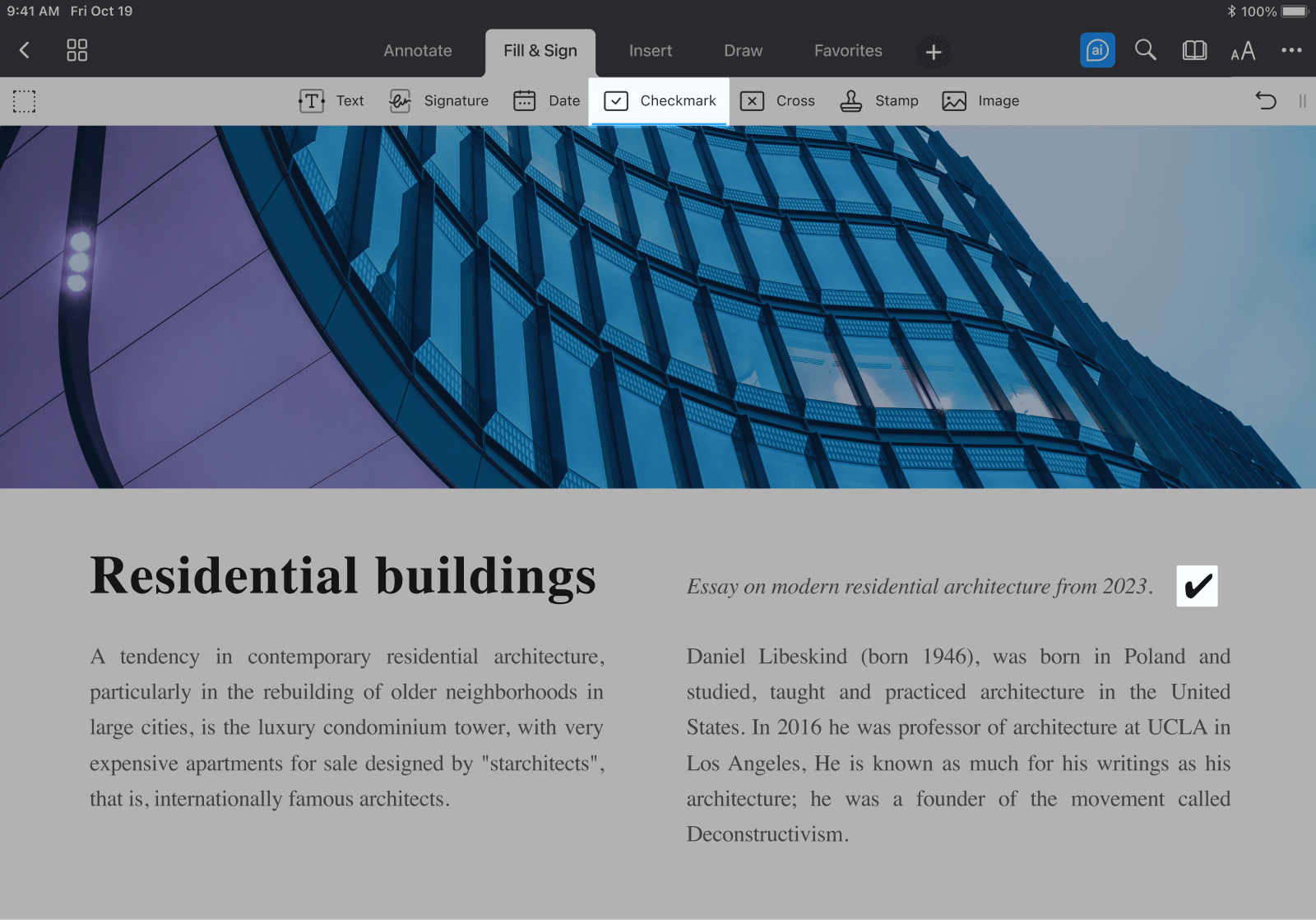Open the AI assistant
The image size is (1316, 920).
(1097, 50)
